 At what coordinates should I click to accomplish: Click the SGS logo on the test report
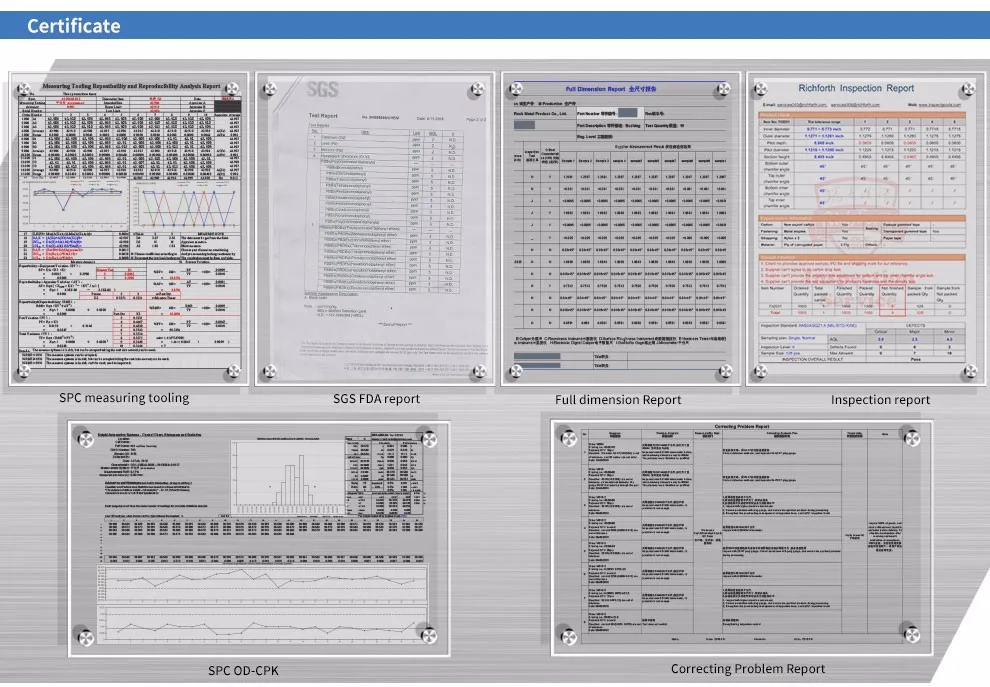coord(318,91)
